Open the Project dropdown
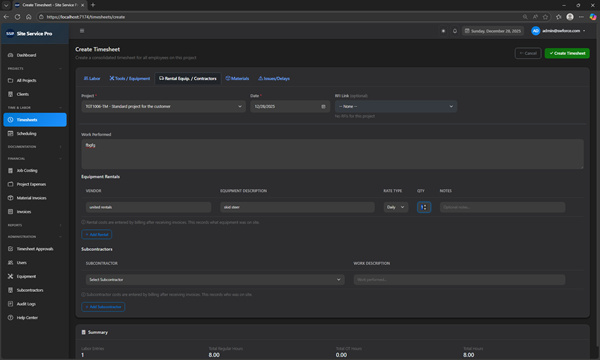This screenshot has width=600, height=360. (x=163, y=106)
